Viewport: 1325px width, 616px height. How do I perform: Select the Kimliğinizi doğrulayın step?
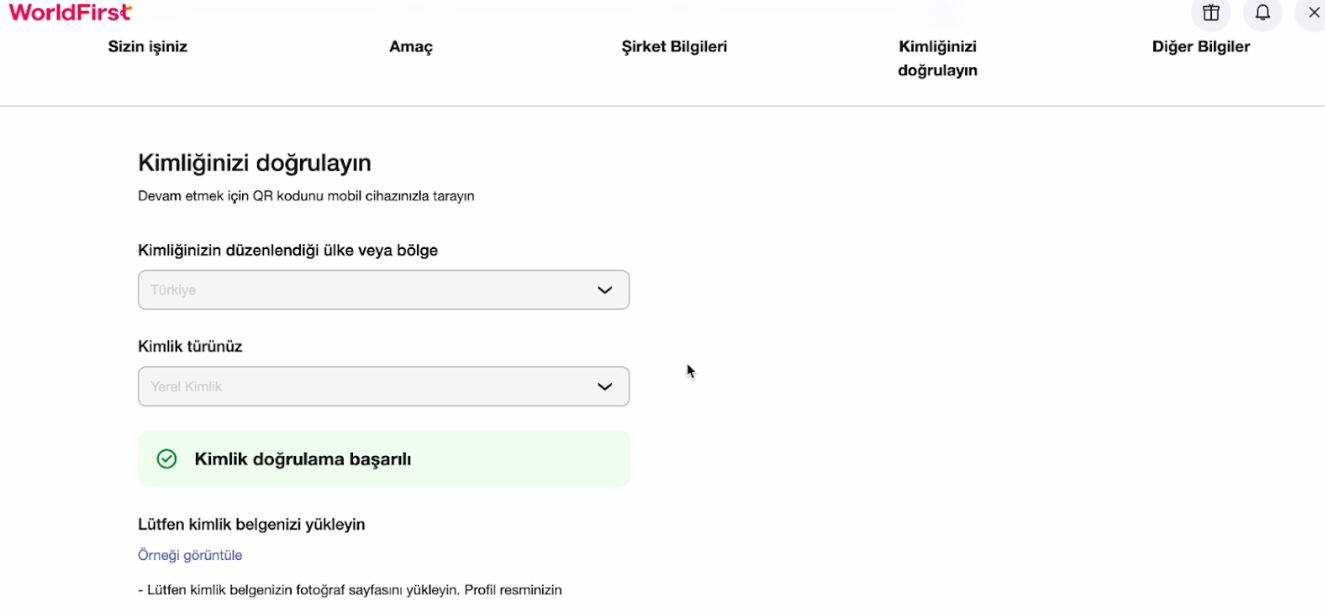pos(937,58)
